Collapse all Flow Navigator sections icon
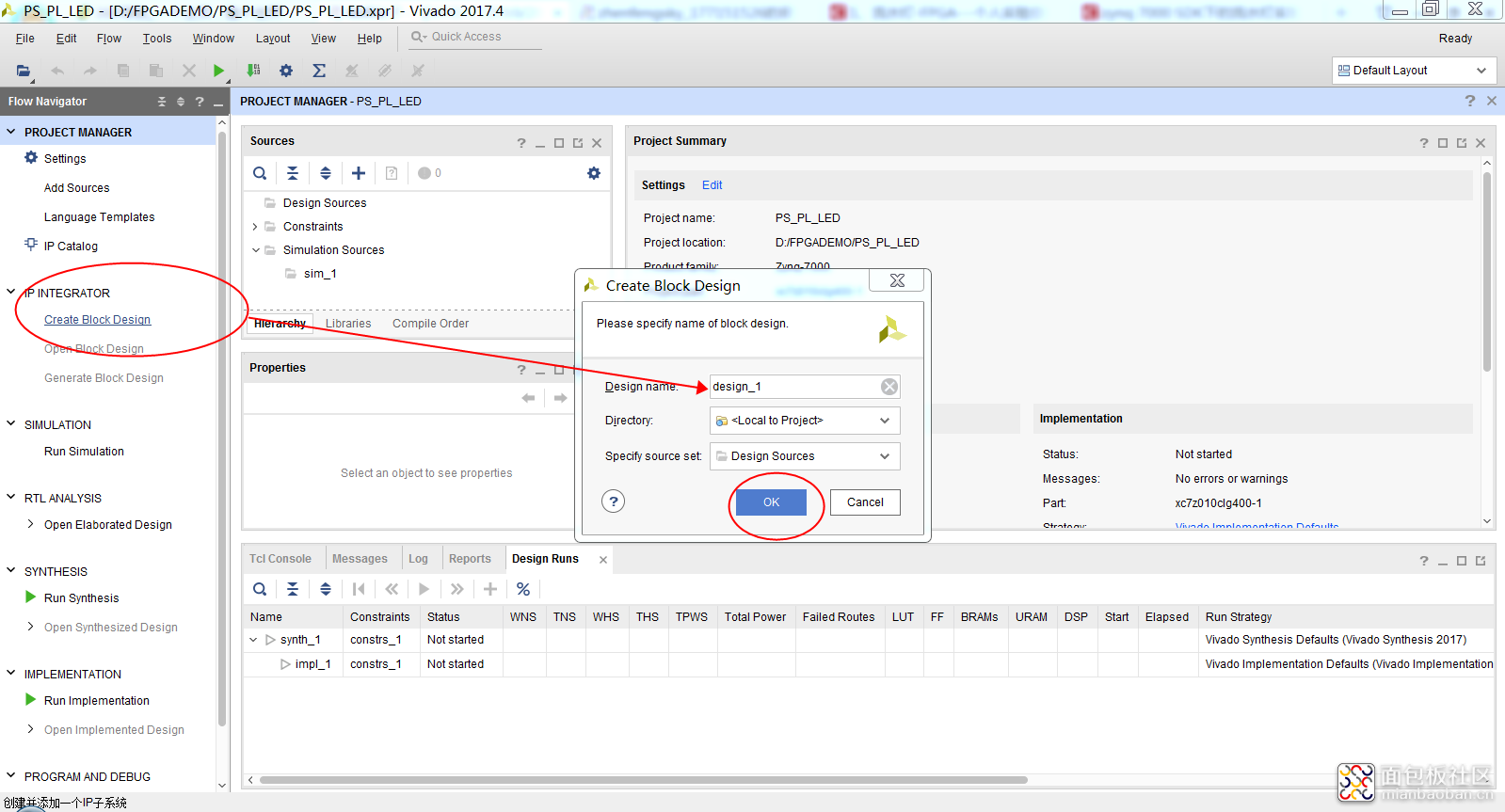 162,102
